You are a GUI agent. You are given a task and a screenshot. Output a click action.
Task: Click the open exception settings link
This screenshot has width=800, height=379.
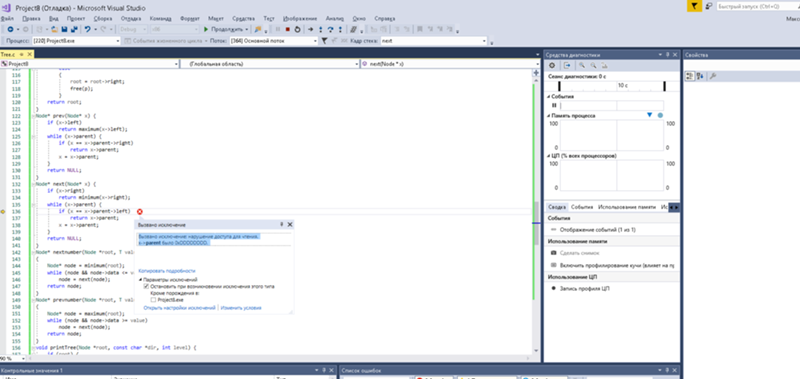(x=179, y=308)
